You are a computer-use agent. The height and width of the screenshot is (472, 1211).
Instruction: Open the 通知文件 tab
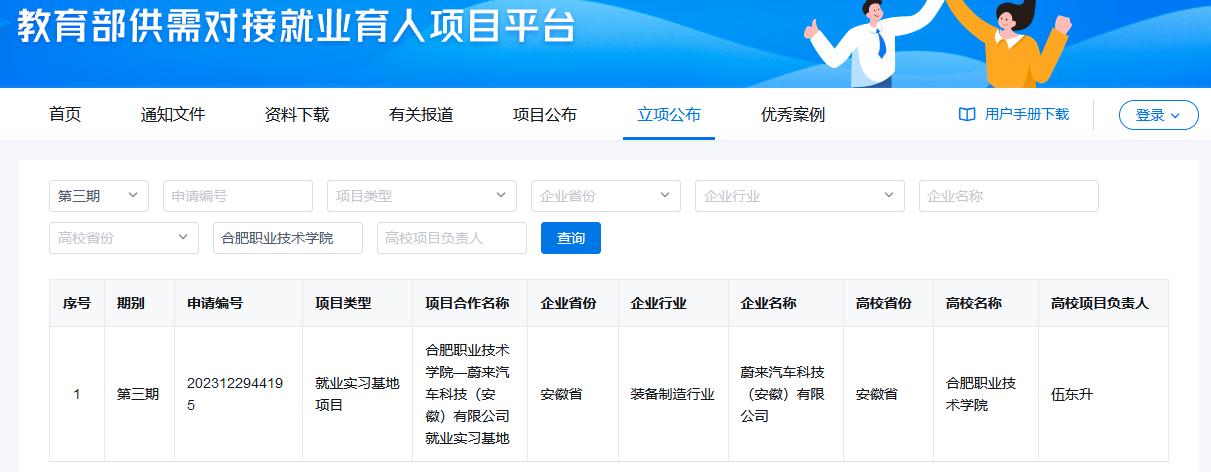click(x=173, y=115)
